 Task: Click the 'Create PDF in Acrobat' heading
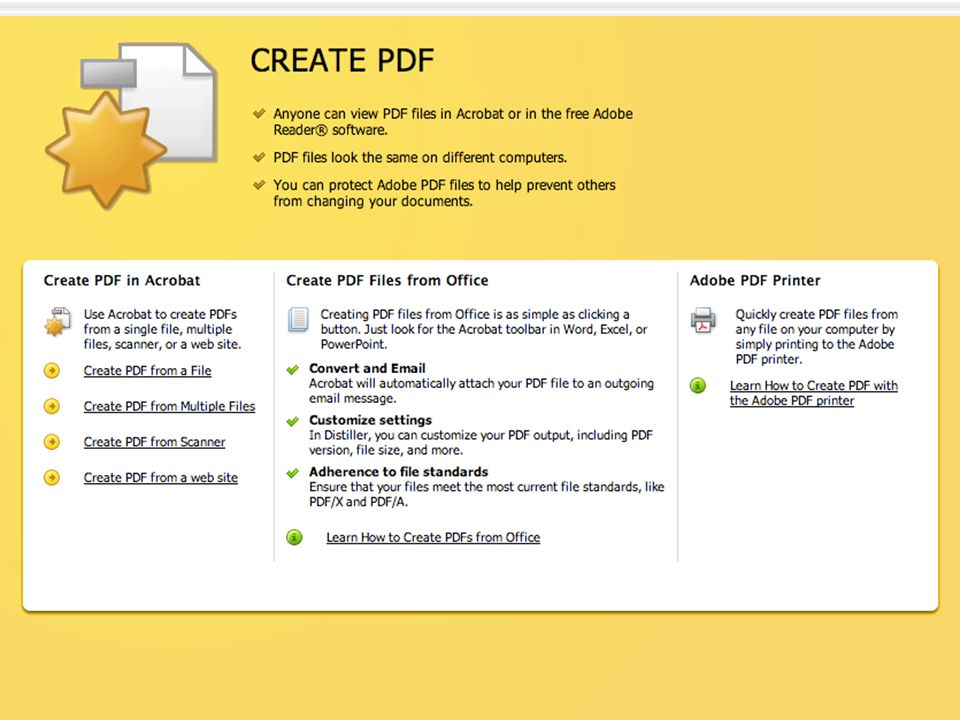[122, 280]
